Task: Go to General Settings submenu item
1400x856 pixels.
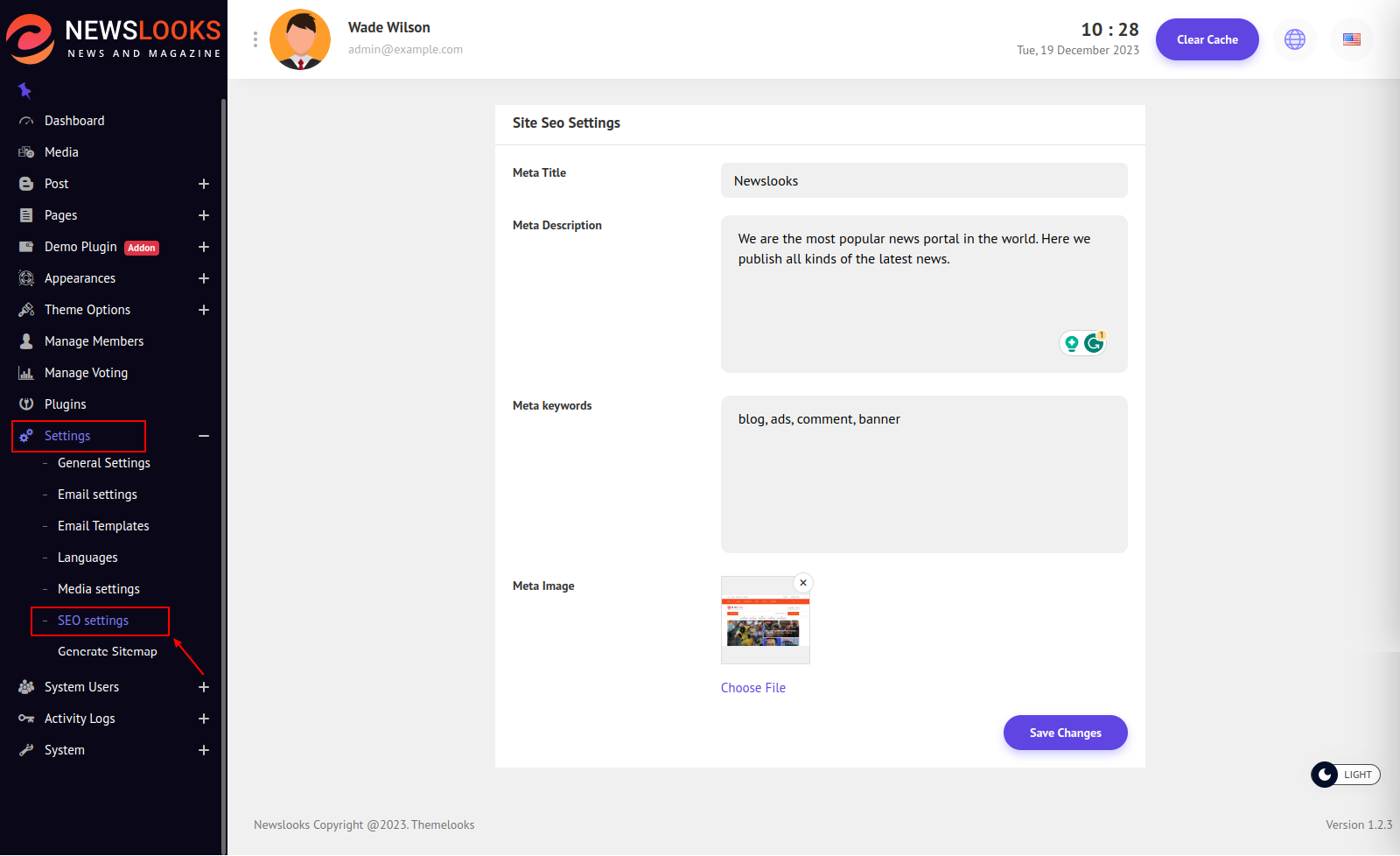Action: [103, 463]
